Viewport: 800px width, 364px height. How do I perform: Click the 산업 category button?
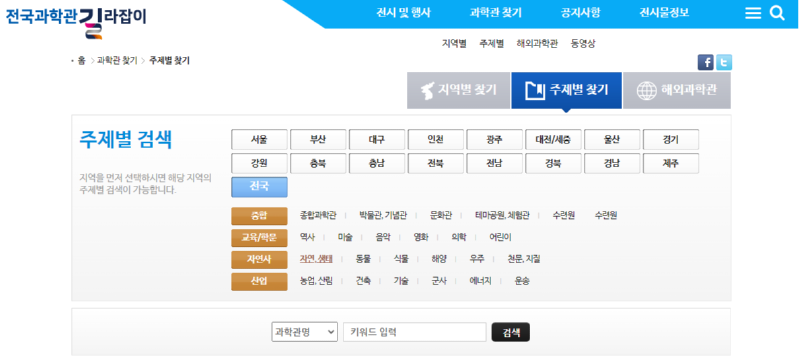[x=259, y=281]
